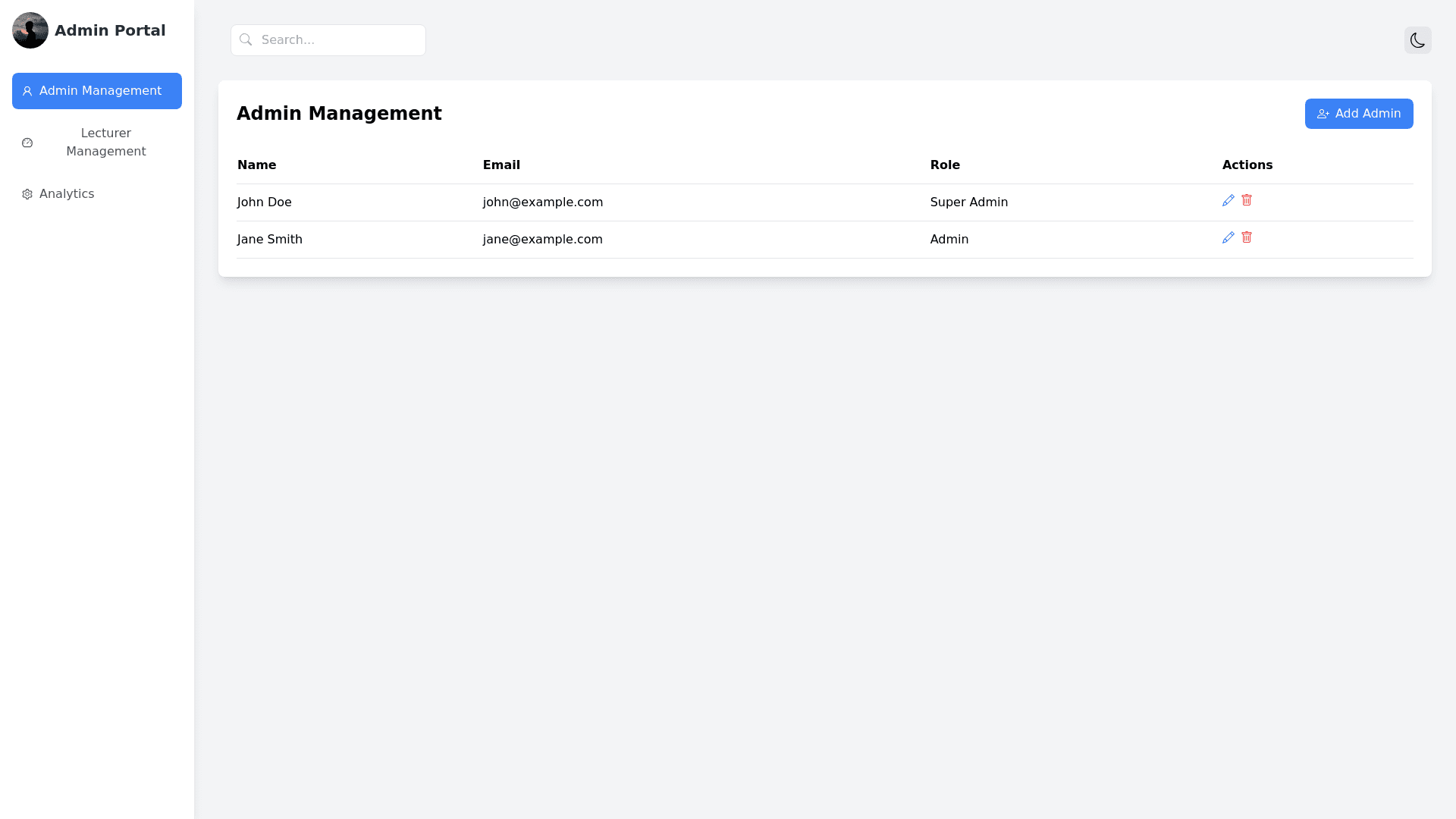Click the Role column header
The image size is (1456, 819).
(x=945, y=165)
